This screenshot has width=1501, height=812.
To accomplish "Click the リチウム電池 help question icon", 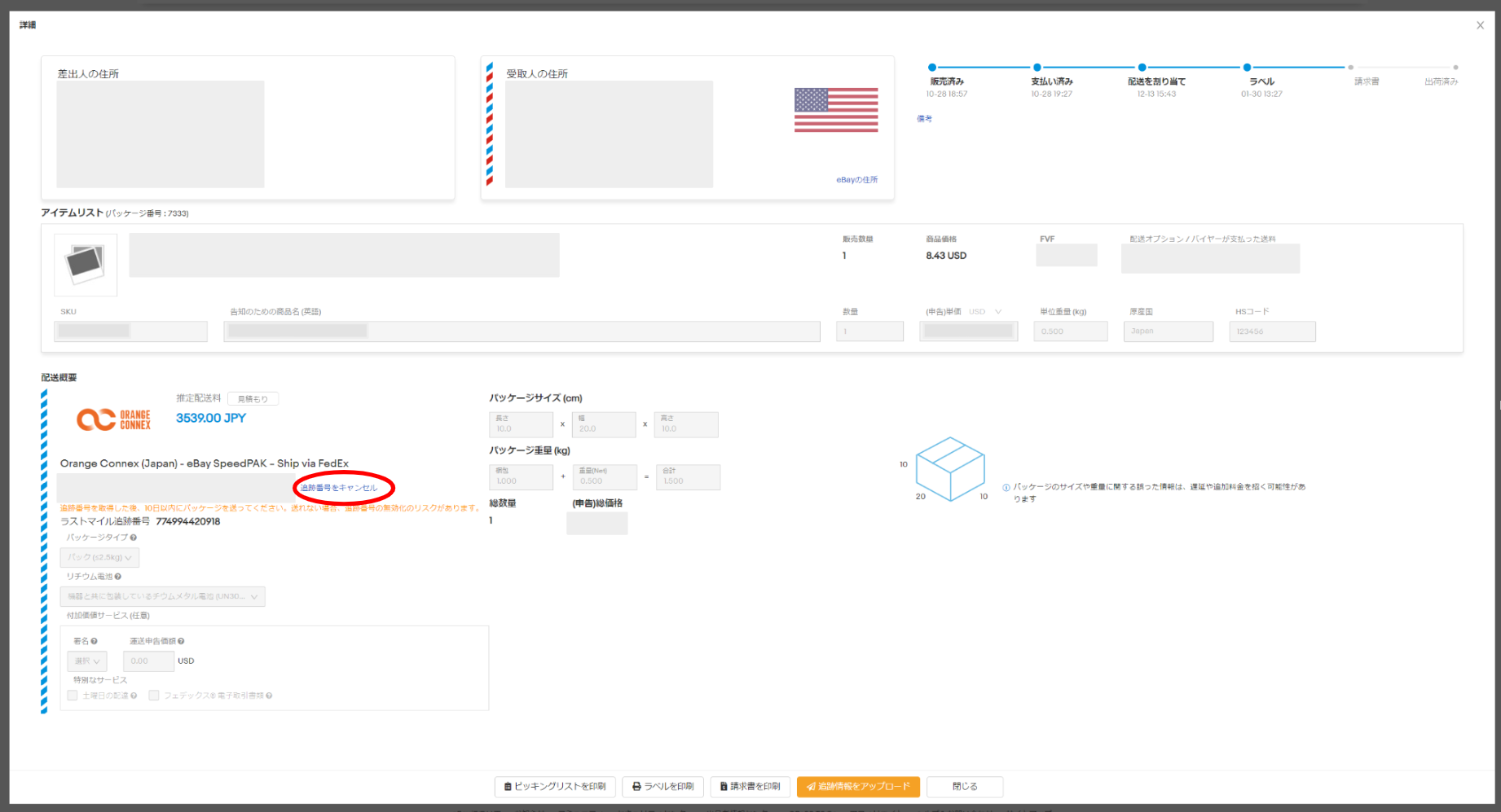I will (118, 577).
